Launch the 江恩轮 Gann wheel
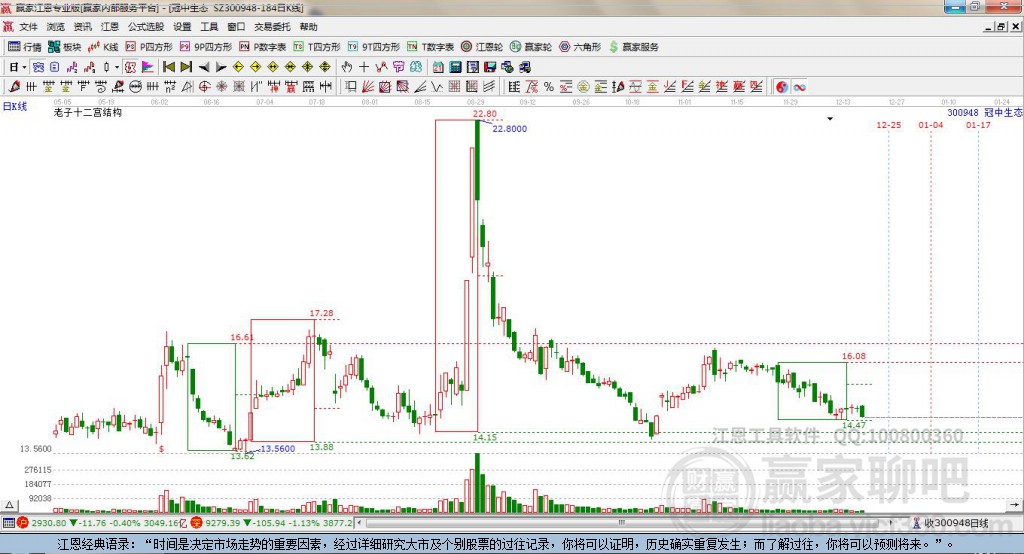Viewport: 1024px width, 554px height. [x=482, y=47]
